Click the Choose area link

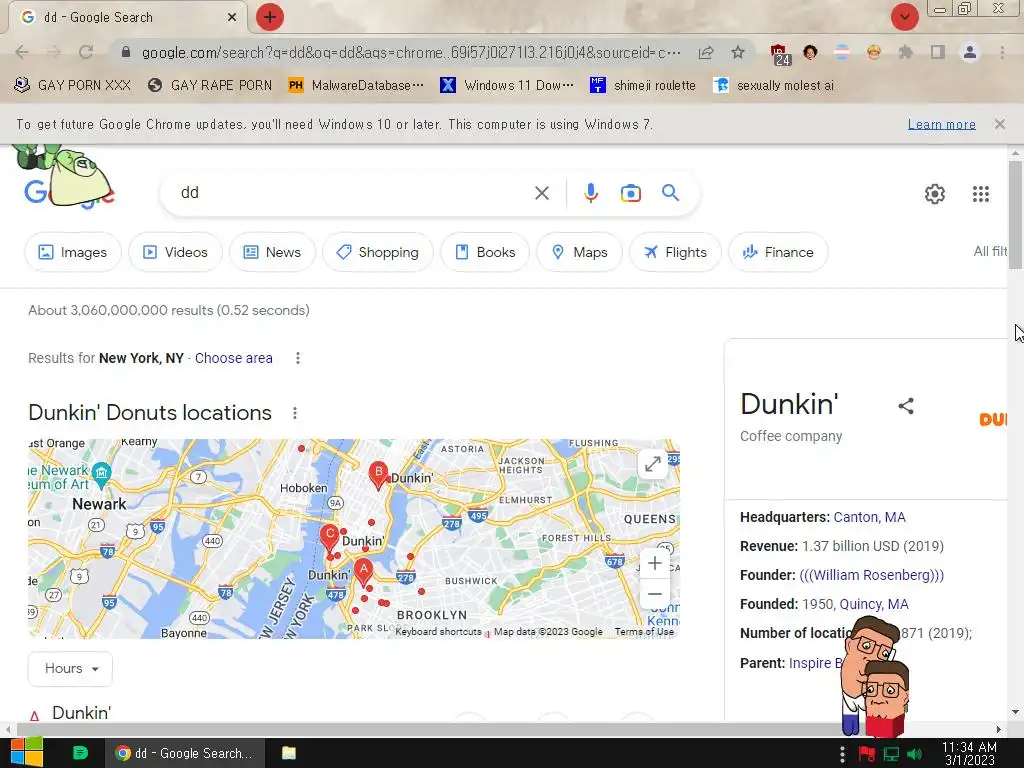click(233, 358)
